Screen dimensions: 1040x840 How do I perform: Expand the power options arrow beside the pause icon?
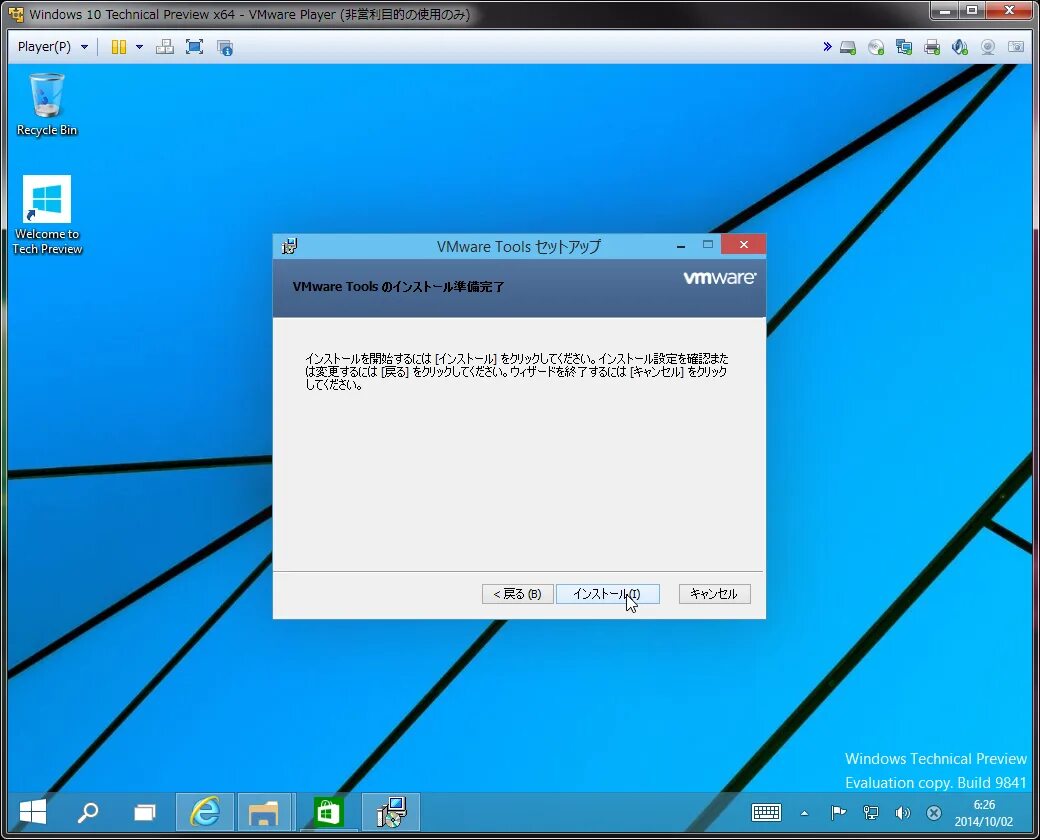click(139, 47)
